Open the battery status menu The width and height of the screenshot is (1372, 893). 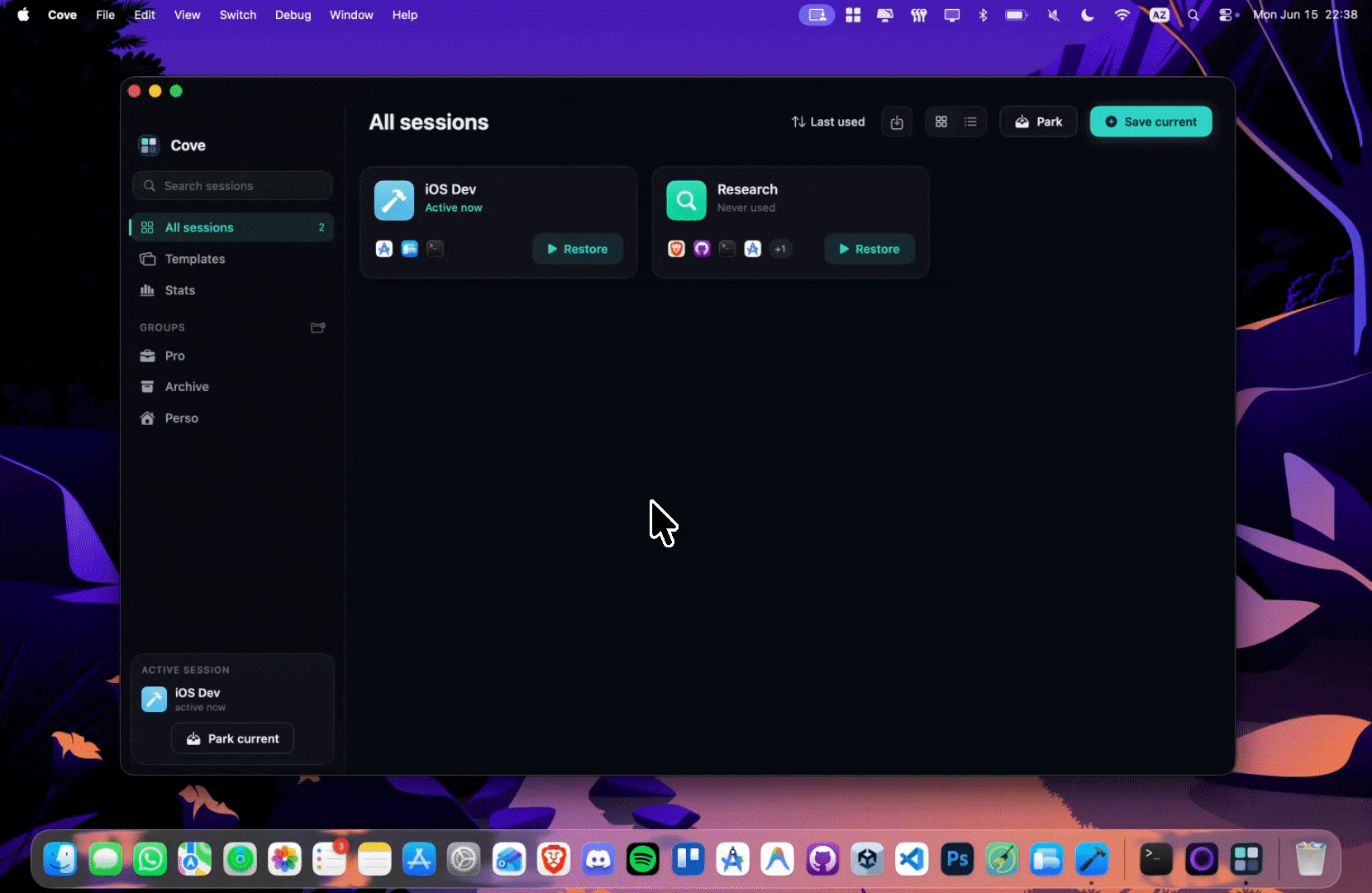(1016, 15)
